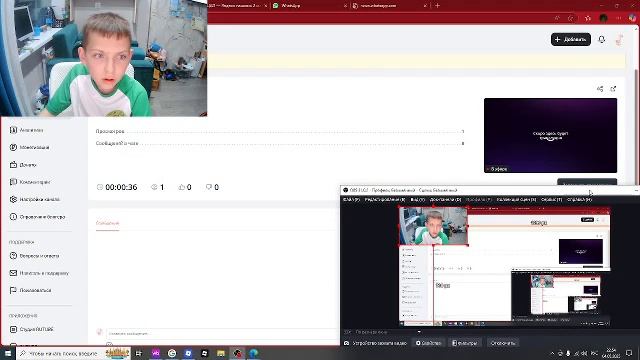This screenshot has width=640, height=360.
Task: Open the OBS icon on the taskbar
Action: (x=238, y=353)
